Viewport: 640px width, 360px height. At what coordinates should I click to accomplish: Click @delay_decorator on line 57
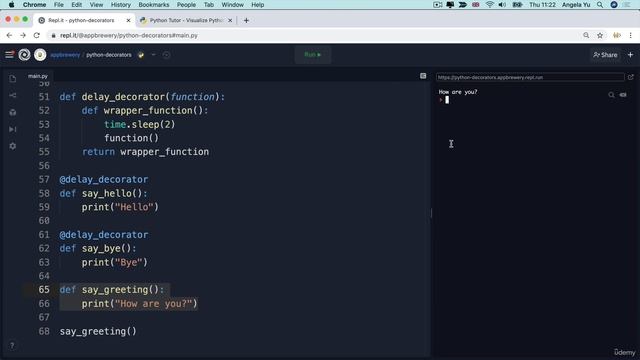(x=104, y=180)
